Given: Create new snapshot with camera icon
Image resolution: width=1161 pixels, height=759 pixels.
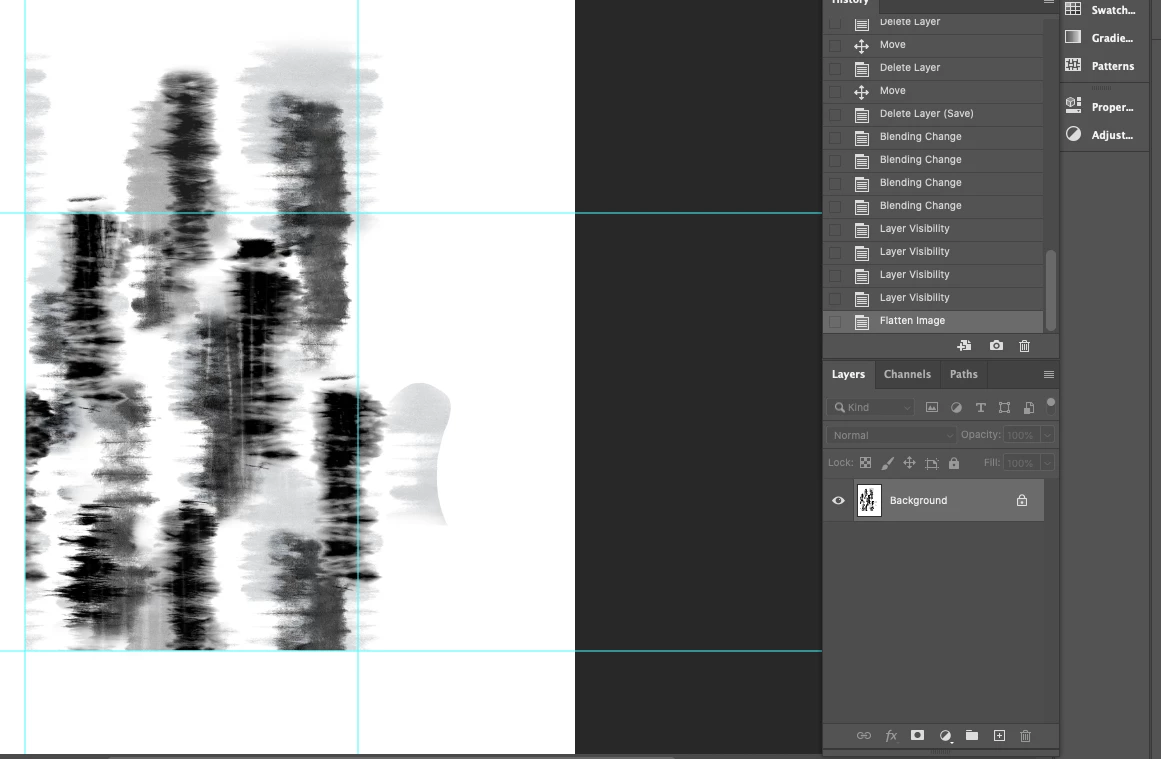Looking at the screenshot, I should pyautogui.click(x=997, y=346).
